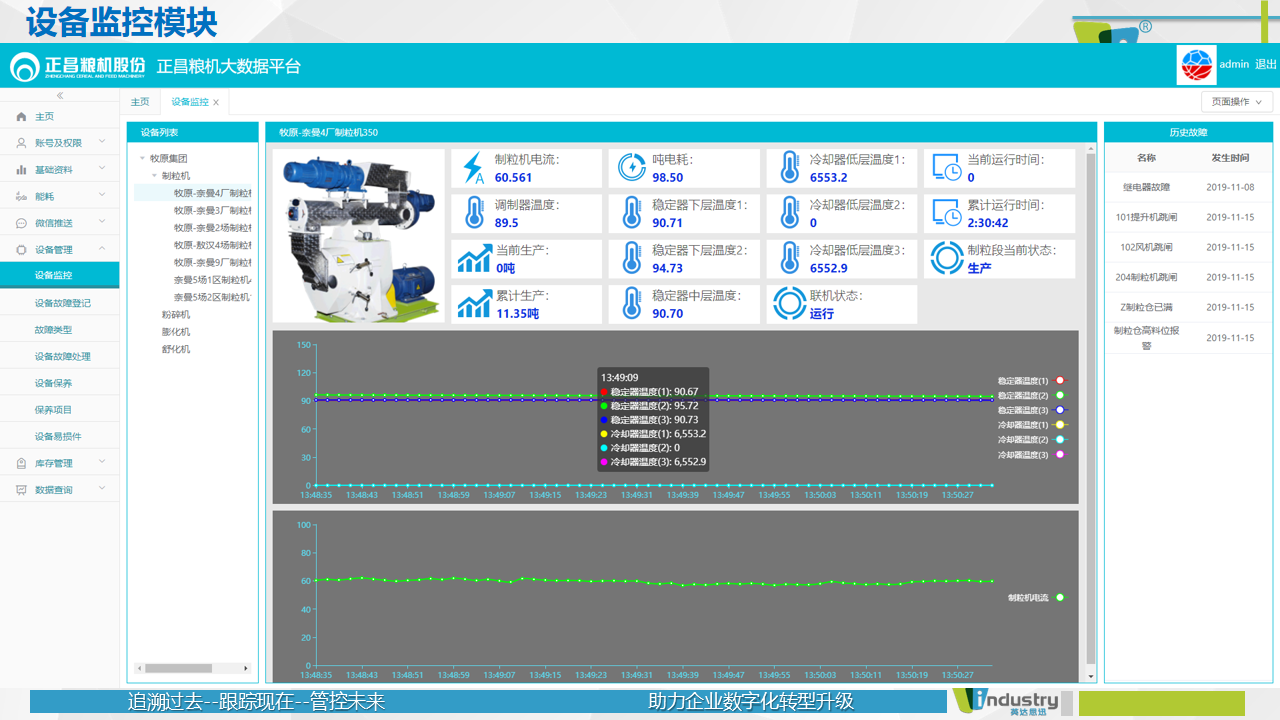This screenshot has height=720, width=1280.
Task: Open 设备故障处理 in the sidebar
Action: click(60, 356)
